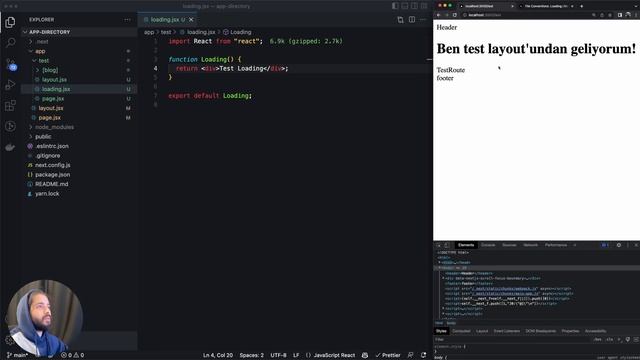Open app-level page.jsx marked M
This screenshot has height=360, width=640.
(79, 118)
